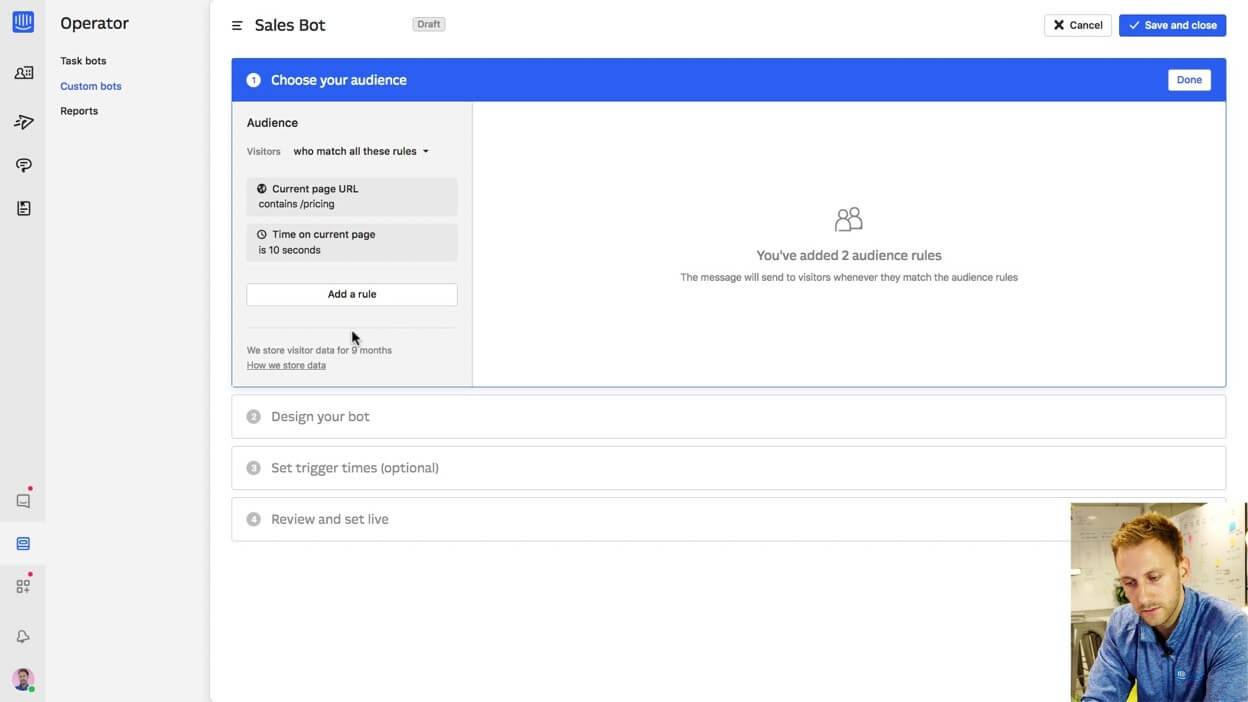This screenshot has width=1248, height=702.
Task: Expand the Design your bot step
Action: 320,417
